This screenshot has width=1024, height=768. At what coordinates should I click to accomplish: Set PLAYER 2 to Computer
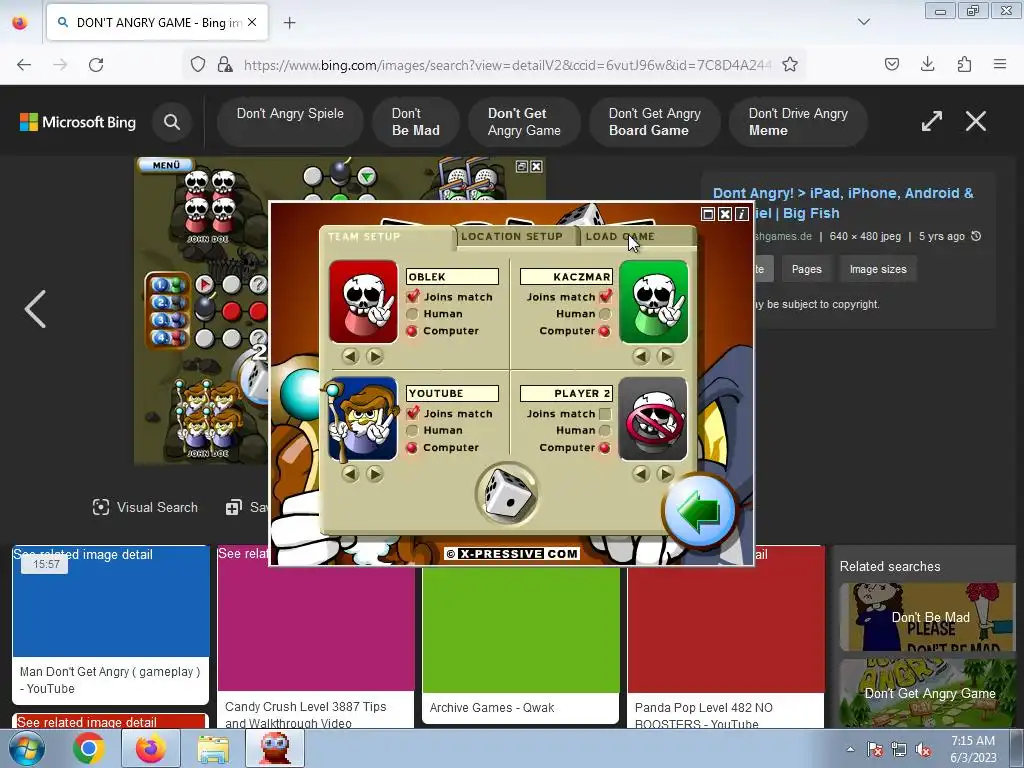point(605,448)
